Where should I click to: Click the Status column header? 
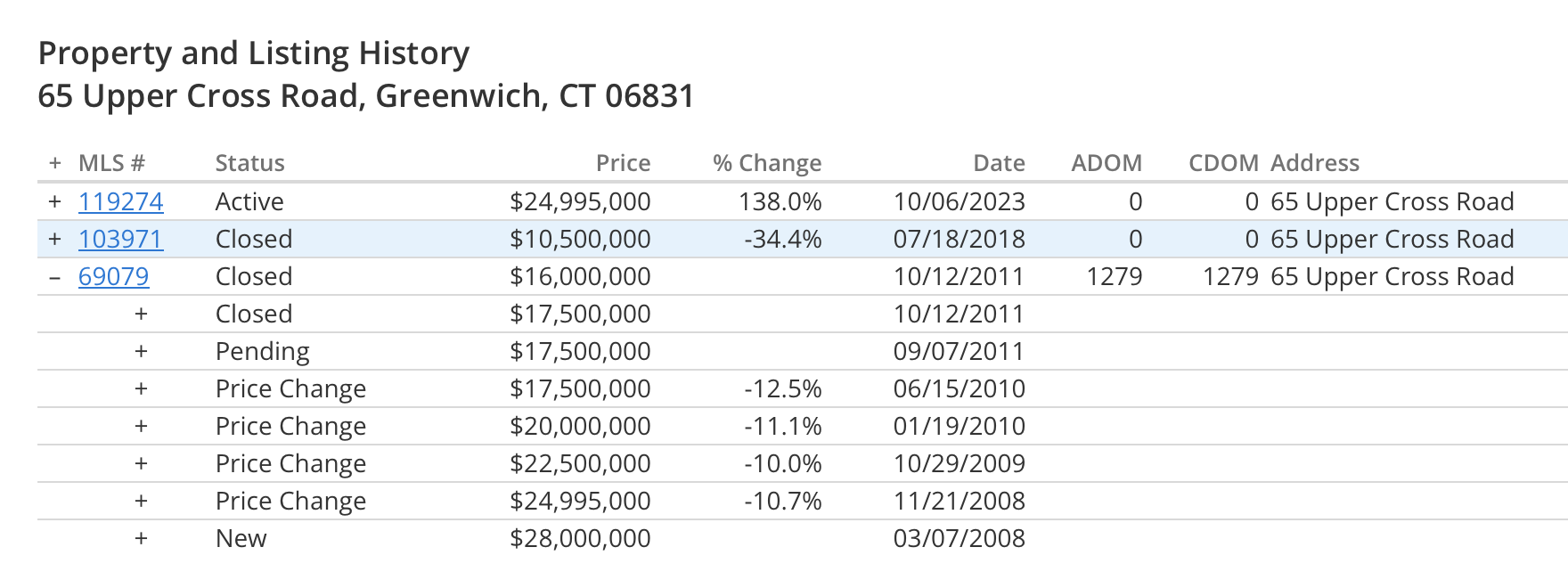pyautogui.click(x=250, y=163)
